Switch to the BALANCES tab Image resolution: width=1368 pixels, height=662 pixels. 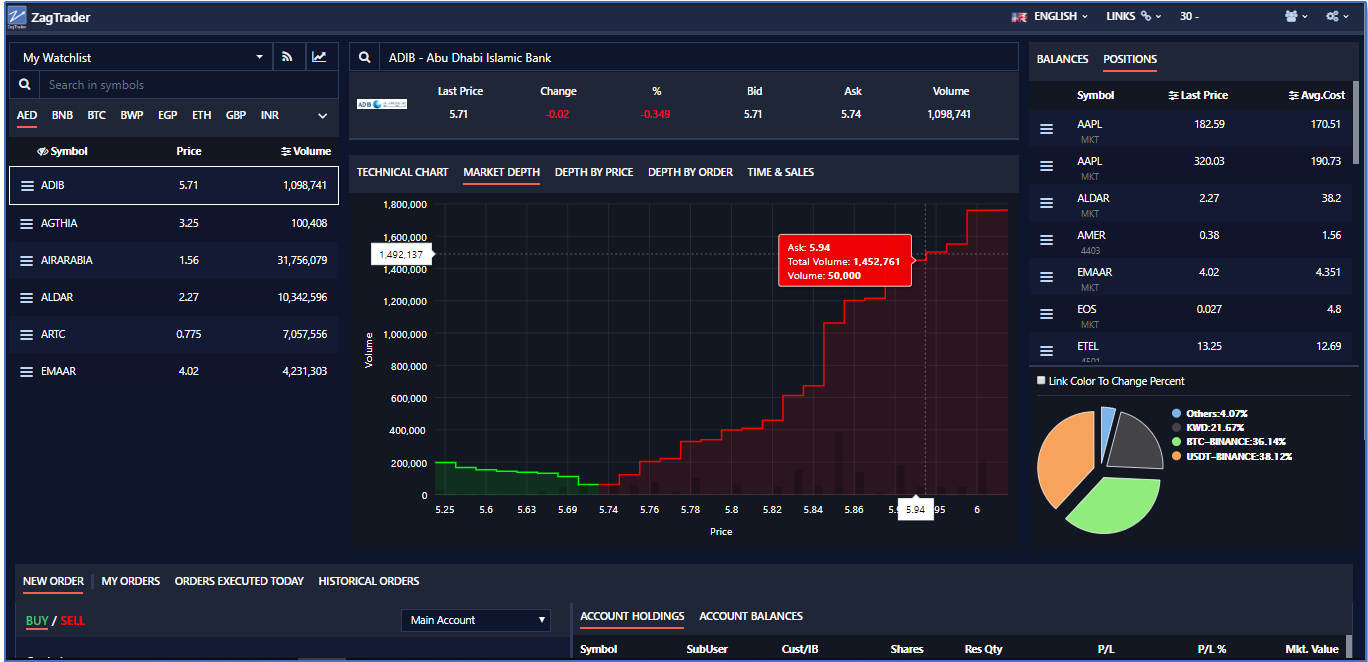(1062, 59)
